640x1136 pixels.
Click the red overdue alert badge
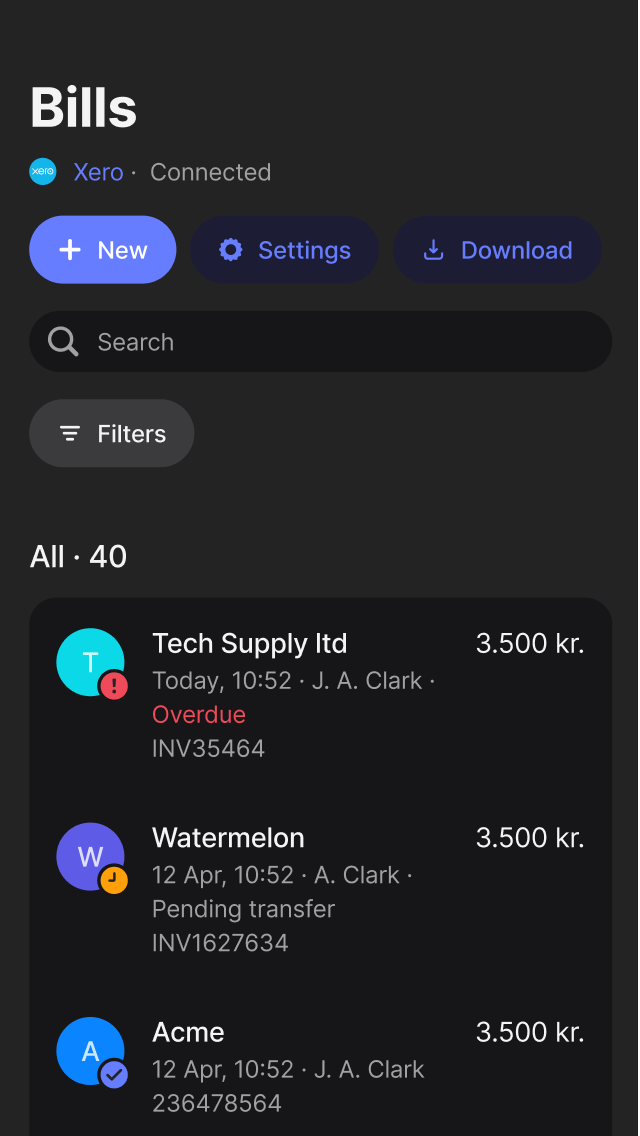[114, 686]
